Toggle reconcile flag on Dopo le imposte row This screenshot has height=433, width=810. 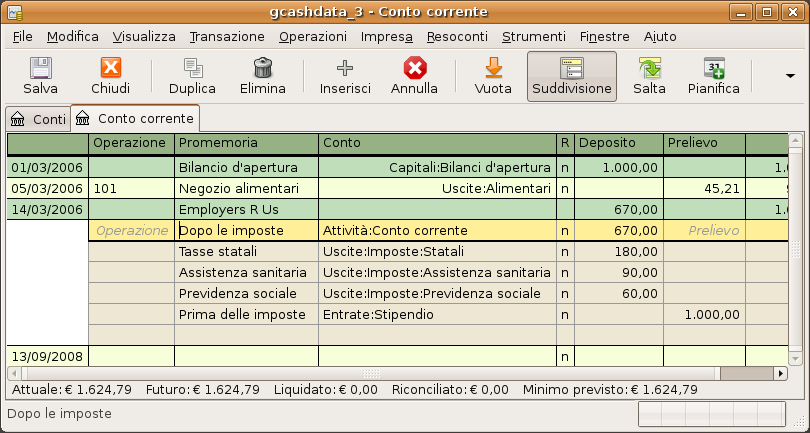(565, 230)
